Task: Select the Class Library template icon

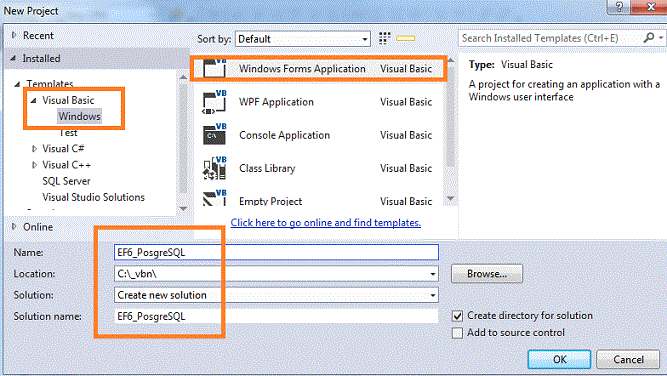Action: (x=214, y=168)
